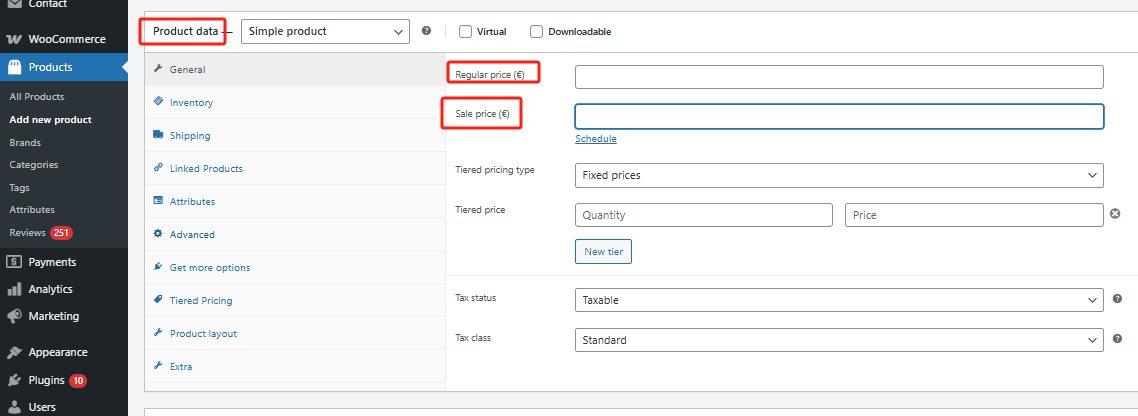Click the Extra wrench icon
Screen dimensions: 1138x416
pos(158,366)
